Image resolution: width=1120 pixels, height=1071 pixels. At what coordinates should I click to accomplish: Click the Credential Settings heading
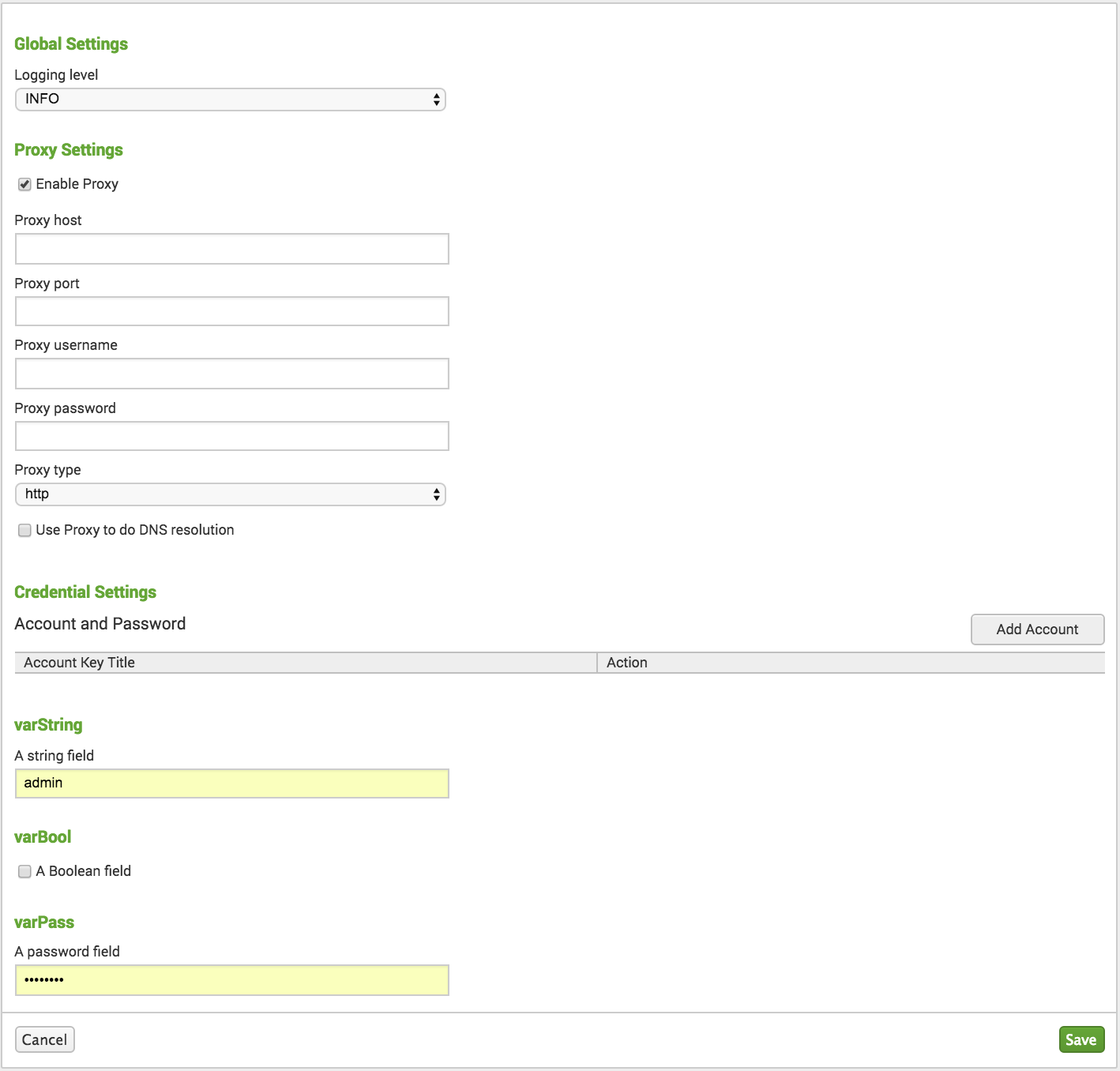pyautogui.click(x=85, y=592)
